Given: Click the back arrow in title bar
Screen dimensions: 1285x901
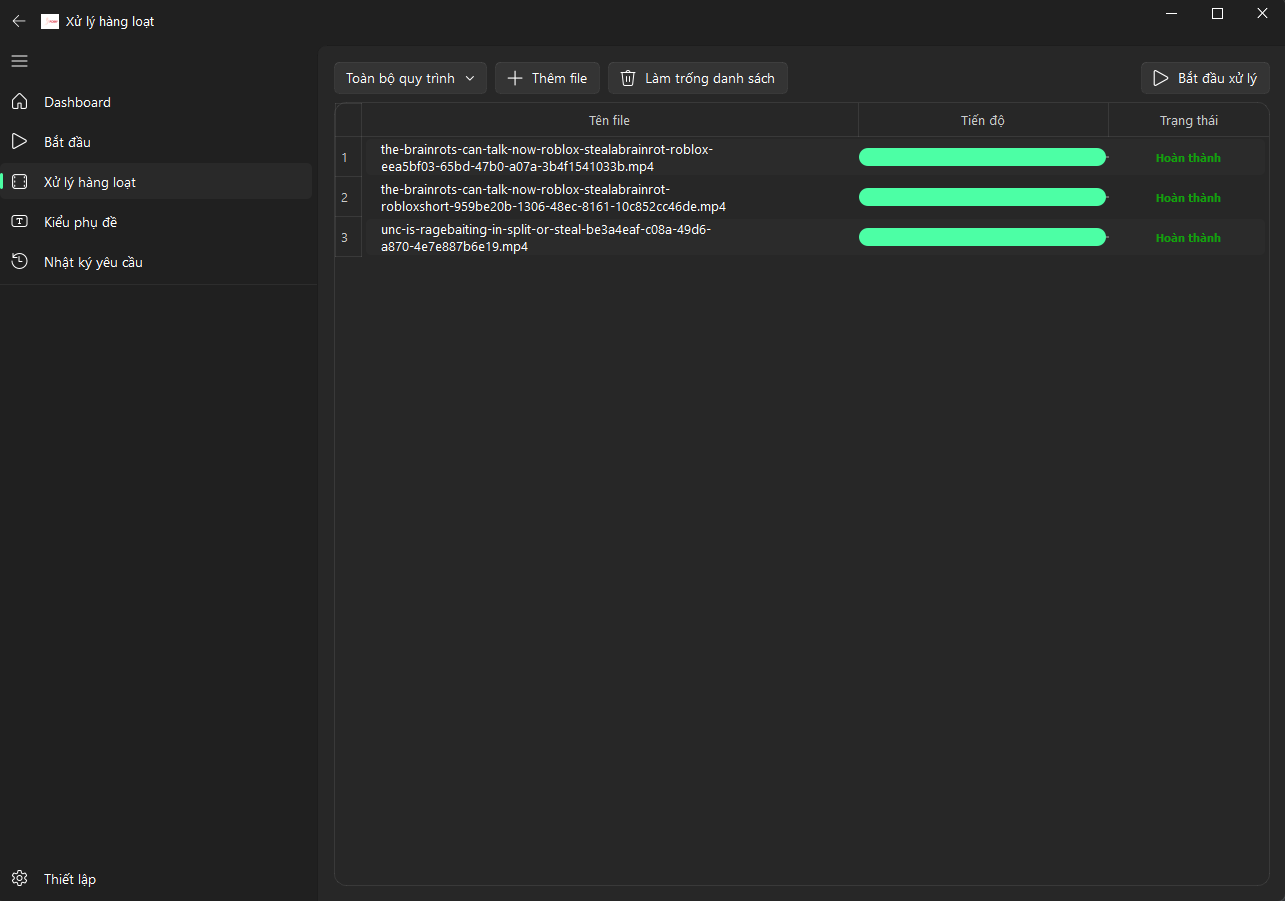Looking at the screenshot, I should pos(19,21).
